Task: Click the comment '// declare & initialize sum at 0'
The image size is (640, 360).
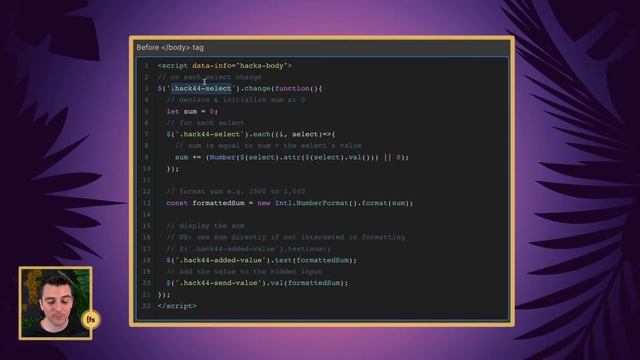Action: coord(236,100)
